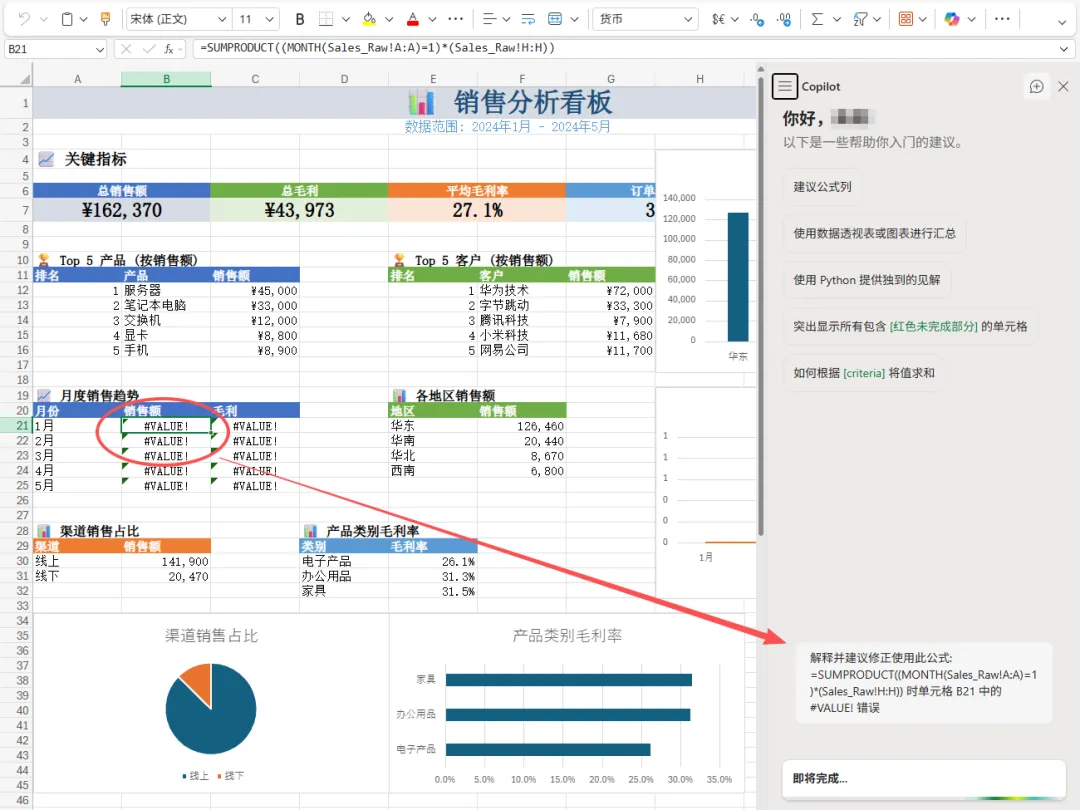
Task: Click the Undo arrow icon
Action: [24, 19]
